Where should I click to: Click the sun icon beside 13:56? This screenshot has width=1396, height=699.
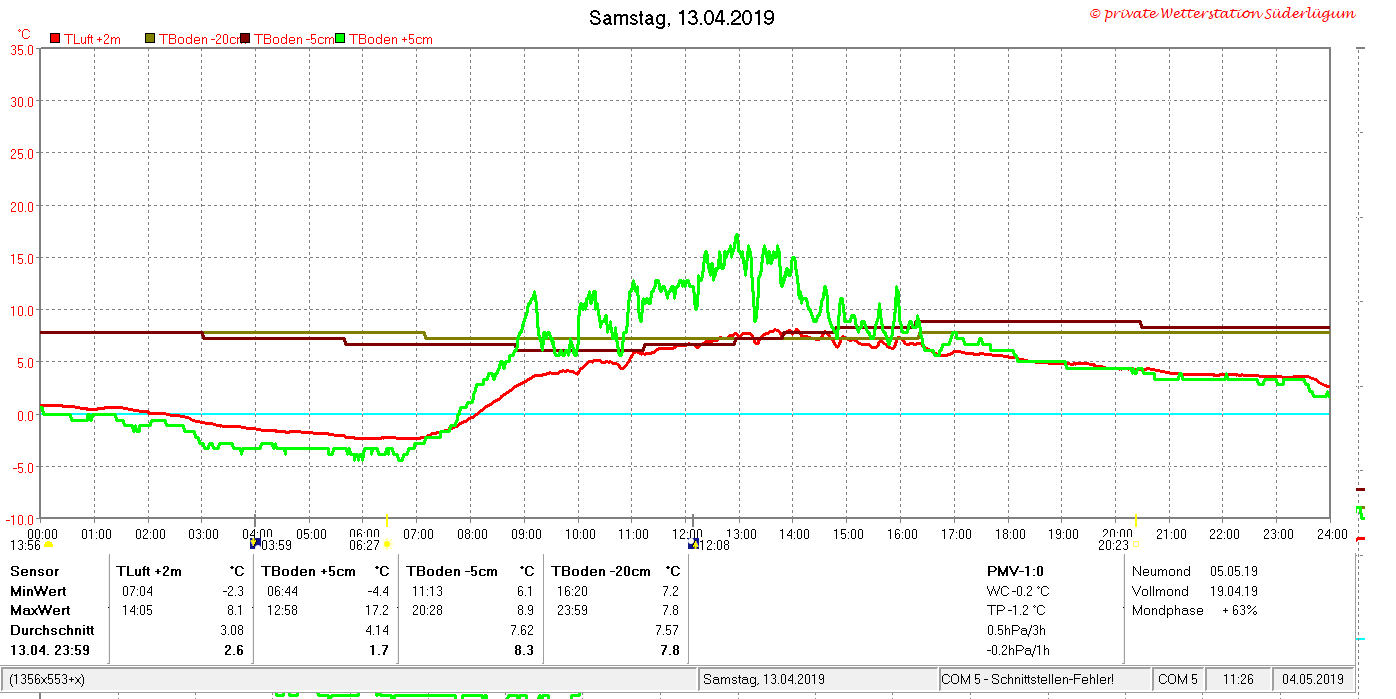pyautogui.click(x=49, y=545)
